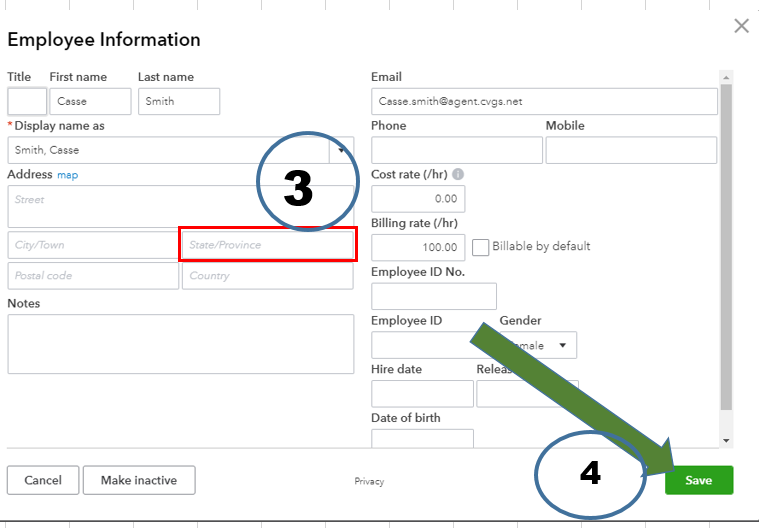Click the scrollbar down arrow
This screenshot has width=759, height=528.
coord(726,440)
